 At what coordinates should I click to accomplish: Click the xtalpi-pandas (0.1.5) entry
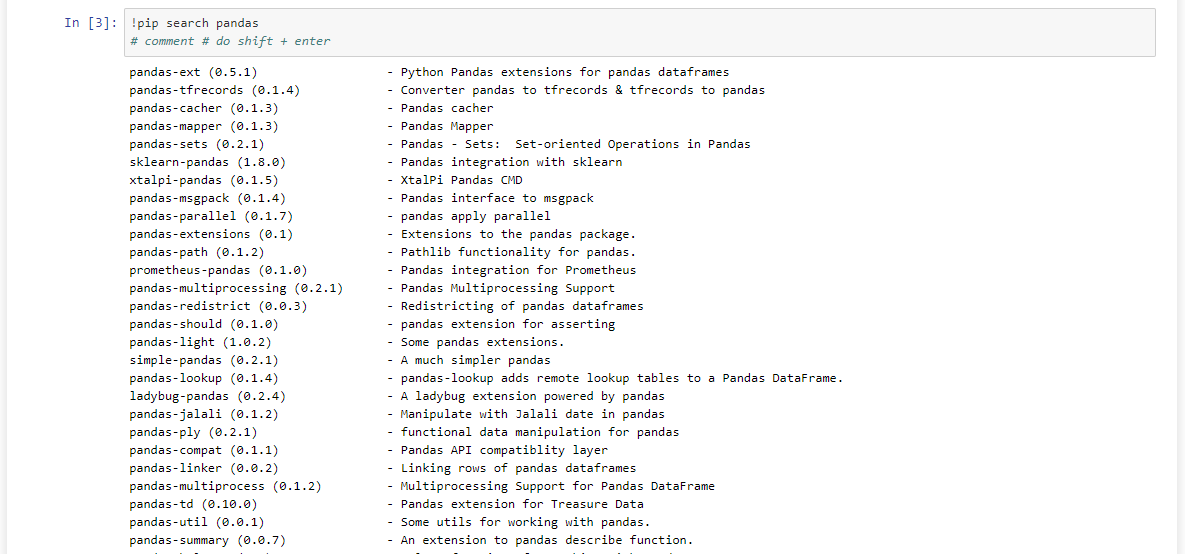tap(203, 180)
